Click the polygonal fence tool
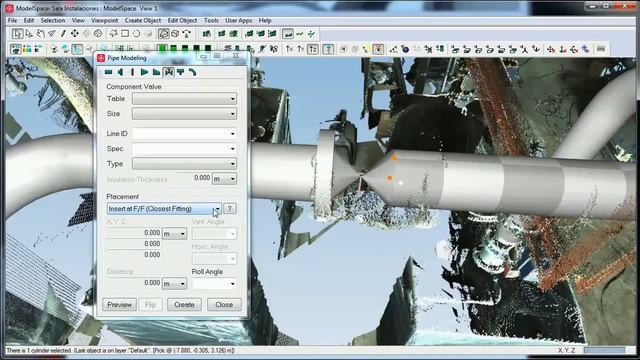This screenshot has height=360, width=640. (x=113, y=34)
